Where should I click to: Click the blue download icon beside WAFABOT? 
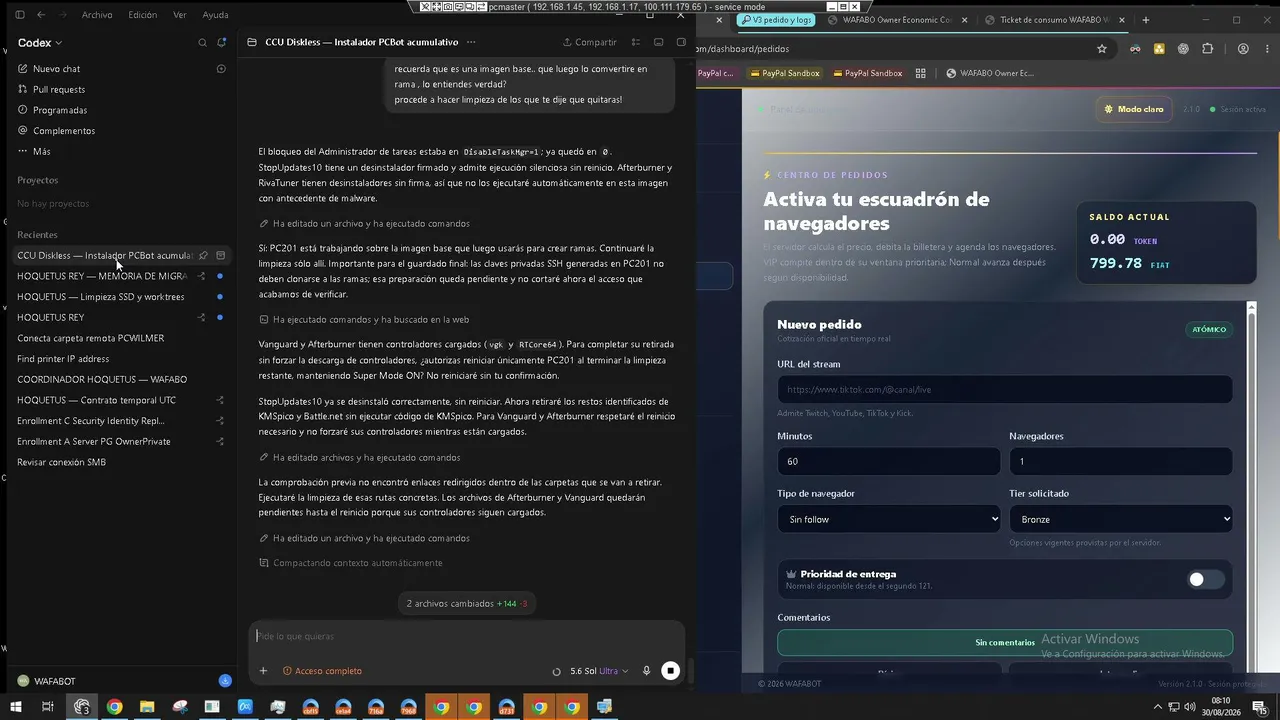click(225, 681)
